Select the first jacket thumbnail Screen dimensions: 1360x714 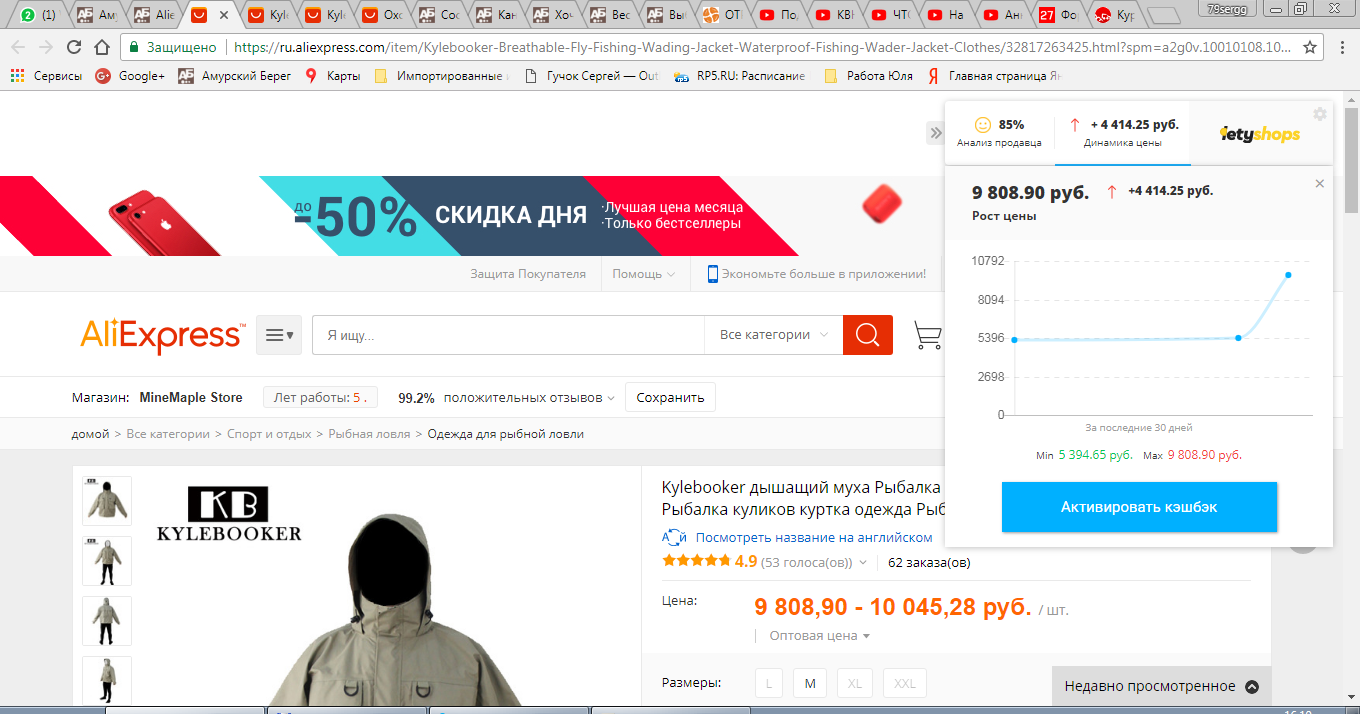(107, 501)
